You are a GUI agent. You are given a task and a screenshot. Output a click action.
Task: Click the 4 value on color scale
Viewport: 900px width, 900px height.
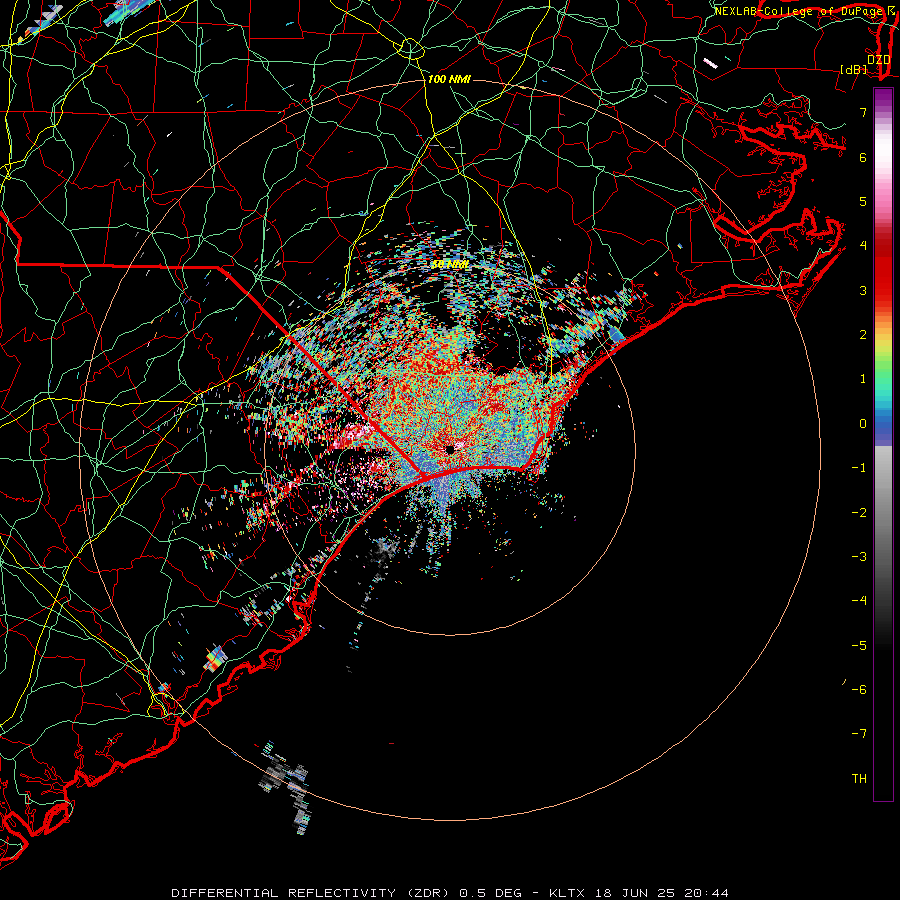click(863, 246)
